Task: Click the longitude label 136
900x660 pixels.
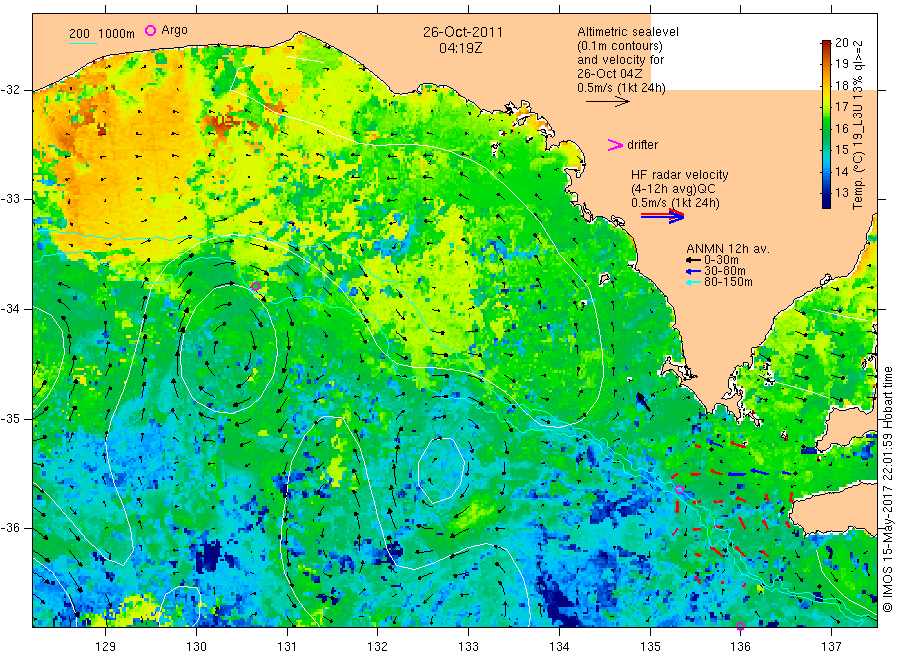Action: point(740,647)
